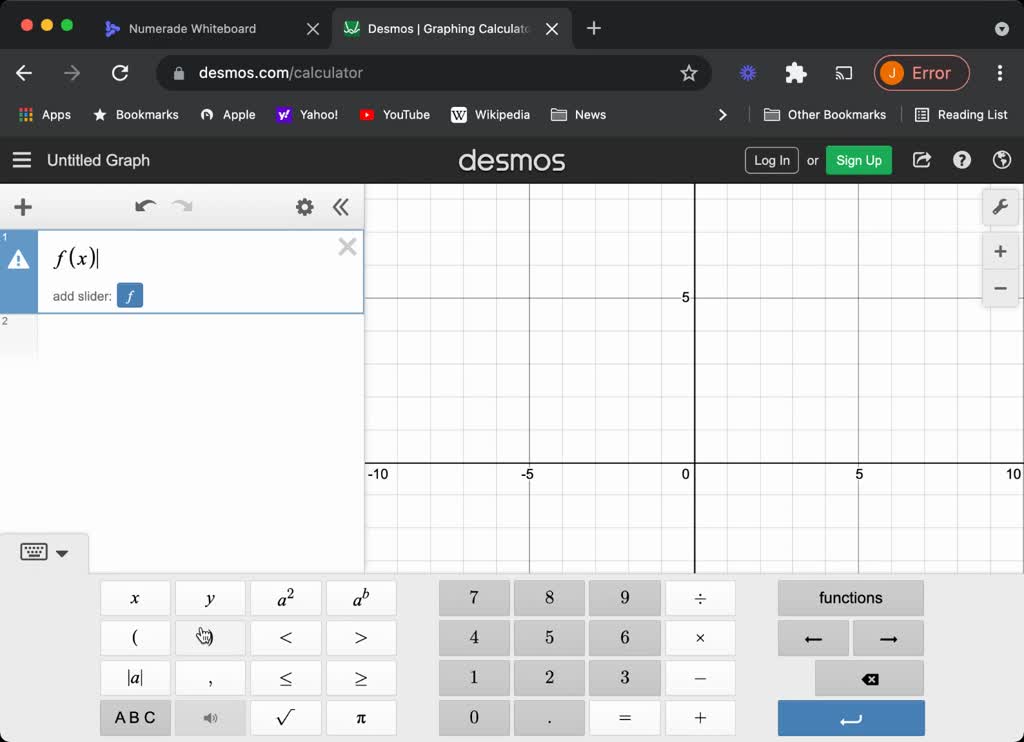Tap the backspace key
Image resolution: width=1024 pixels, height=742 pixels.
point(869,678)
